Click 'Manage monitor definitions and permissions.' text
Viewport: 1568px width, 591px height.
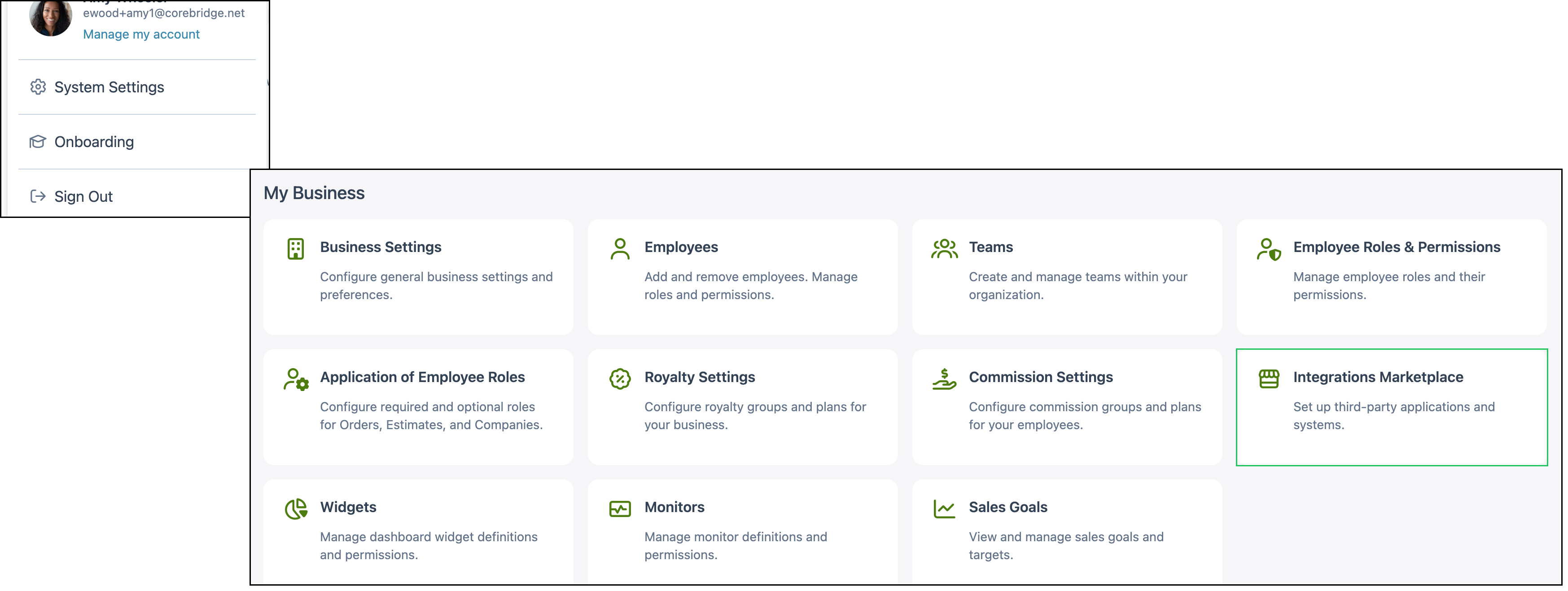pyautogui.click(x=736, y=546)
